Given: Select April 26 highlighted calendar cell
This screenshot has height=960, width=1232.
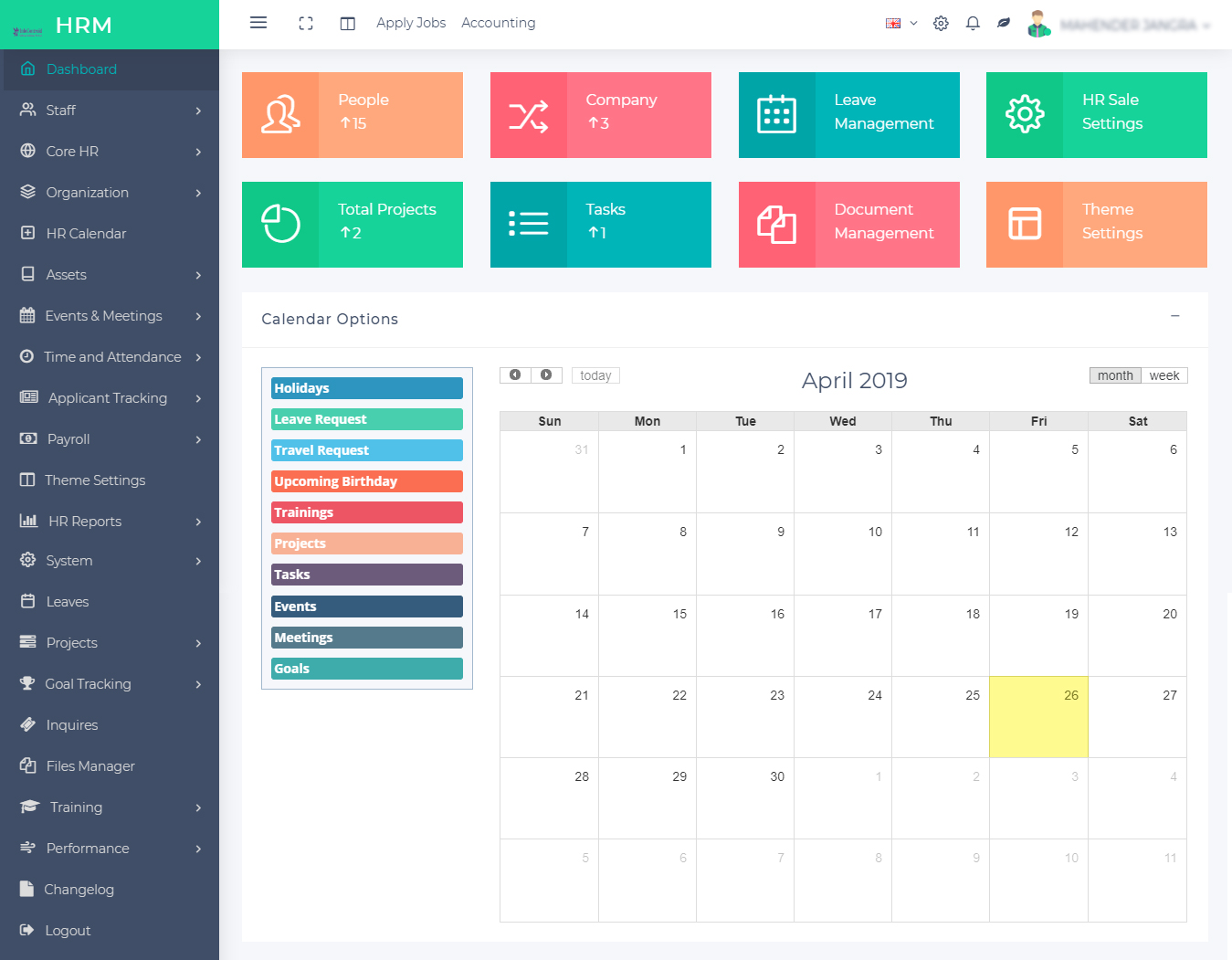Looking at the screenshot, I should 1038,717.
